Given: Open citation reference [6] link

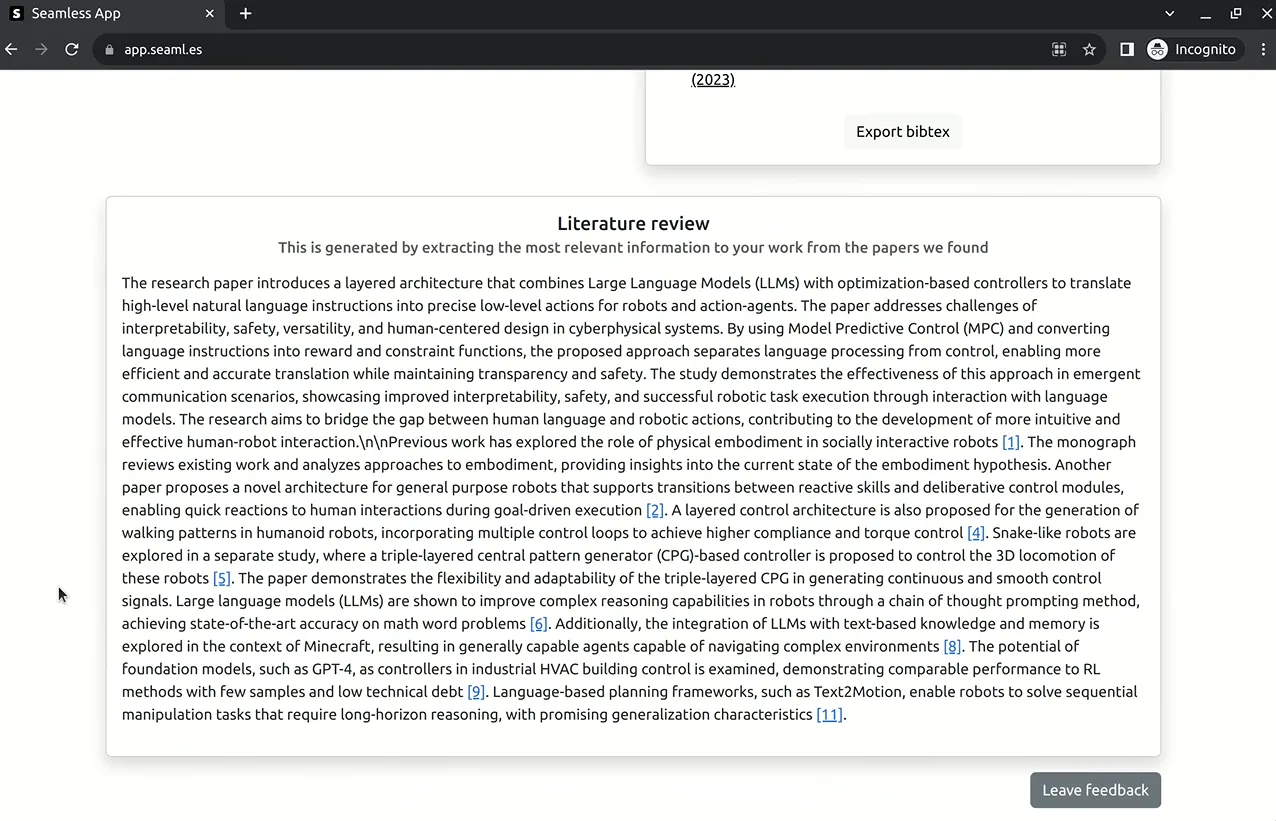Looking at the screenshot, I should click(x=539, y=624).
